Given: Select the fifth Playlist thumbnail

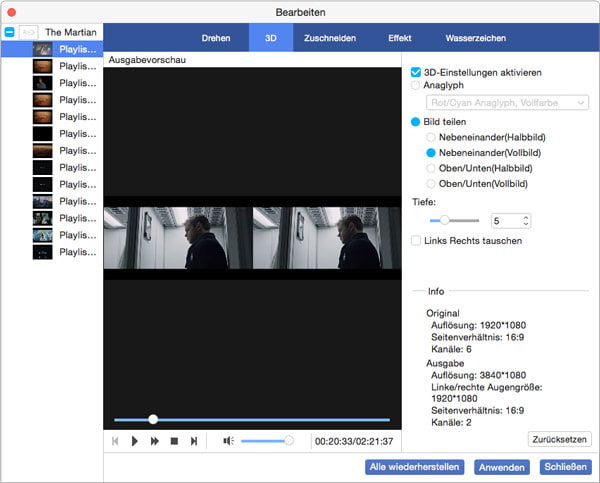Looking at the screenshot, I should [42, 117].
